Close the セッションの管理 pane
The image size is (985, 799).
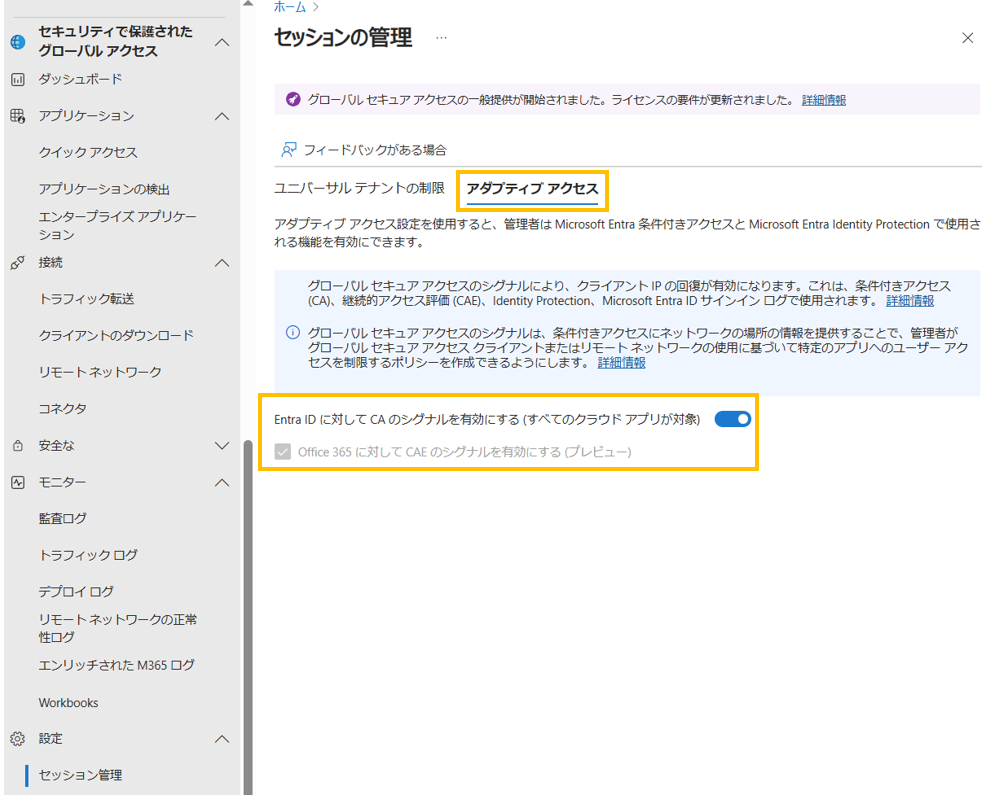[967, 38]
